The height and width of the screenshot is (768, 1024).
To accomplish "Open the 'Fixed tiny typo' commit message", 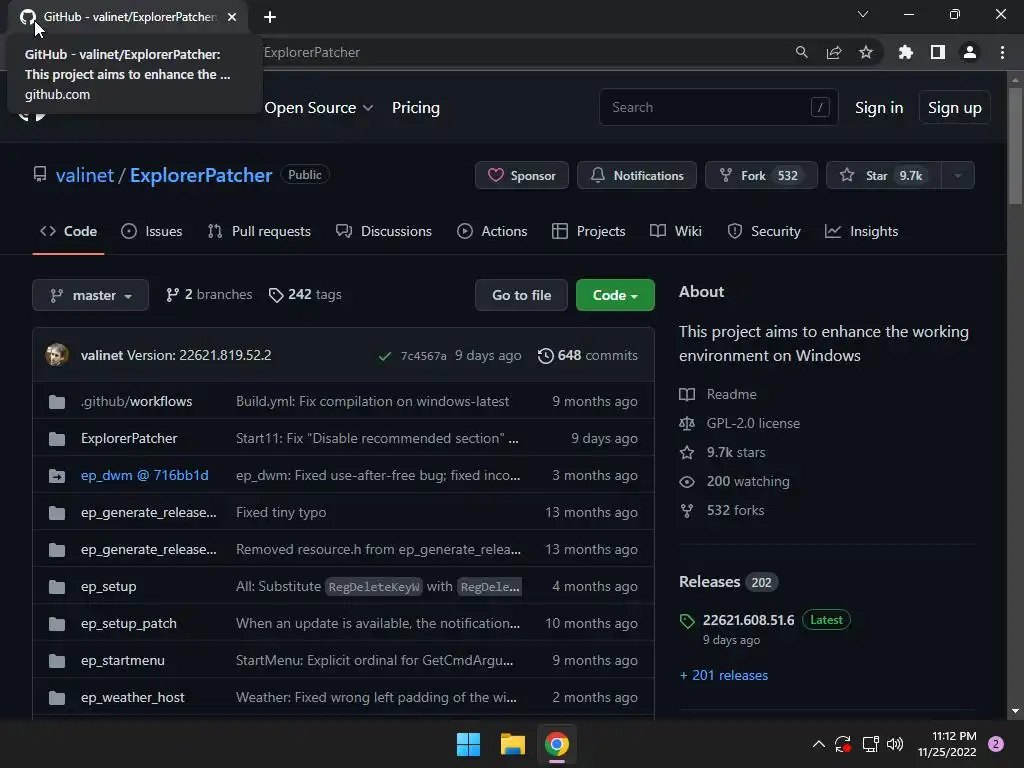I will coord(281,513).
